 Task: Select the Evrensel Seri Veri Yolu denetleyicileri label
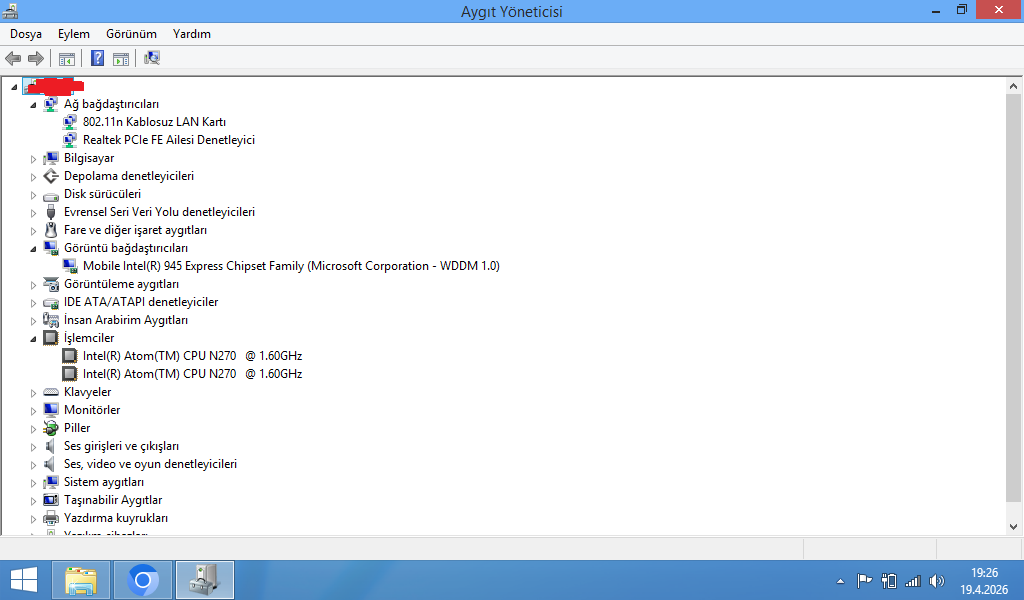coord(159,212)
